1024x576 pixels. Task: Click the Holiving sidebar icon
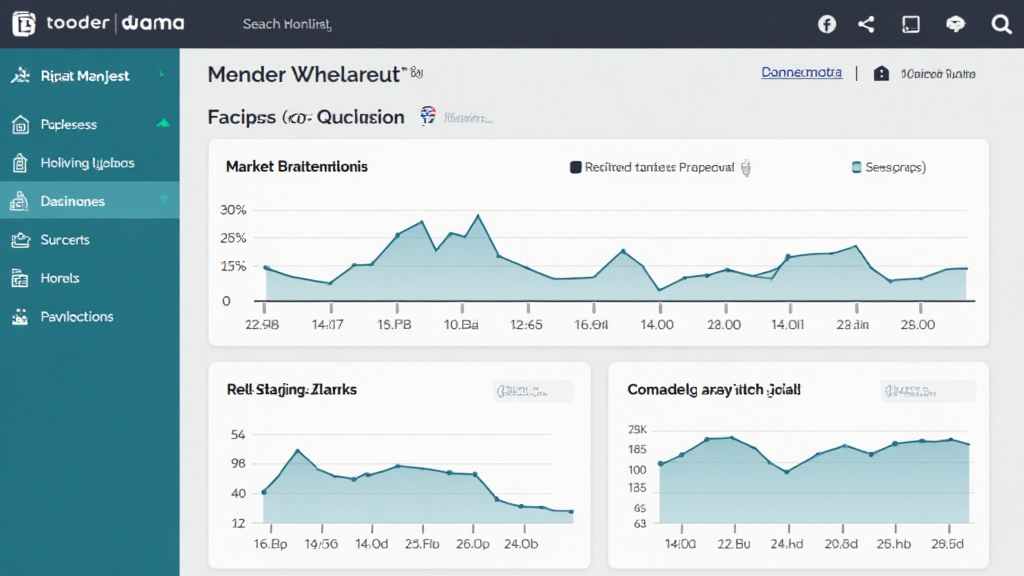pos(19,163)
